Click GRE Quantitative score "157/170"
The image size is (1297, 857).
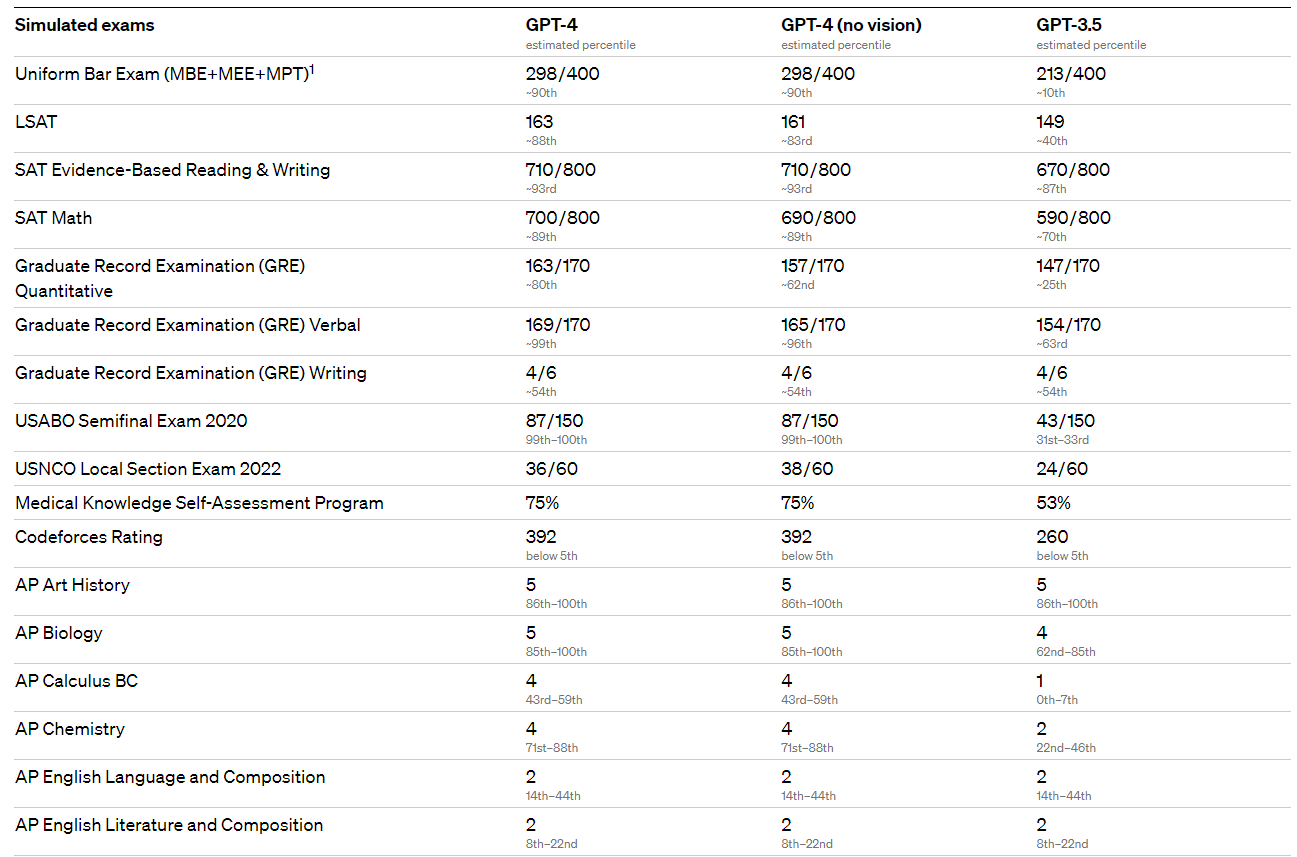tap(813, 266)
